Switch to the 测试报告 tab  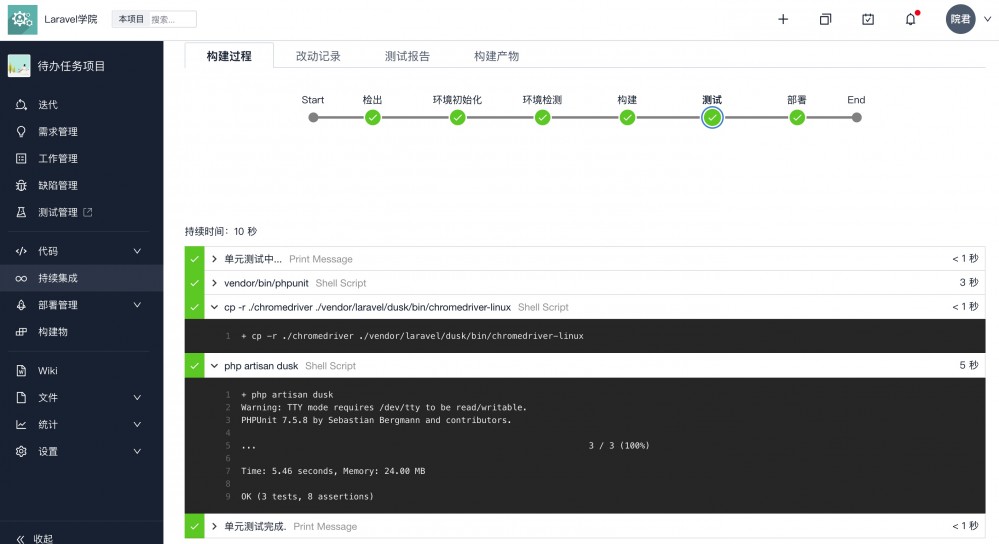407,56
